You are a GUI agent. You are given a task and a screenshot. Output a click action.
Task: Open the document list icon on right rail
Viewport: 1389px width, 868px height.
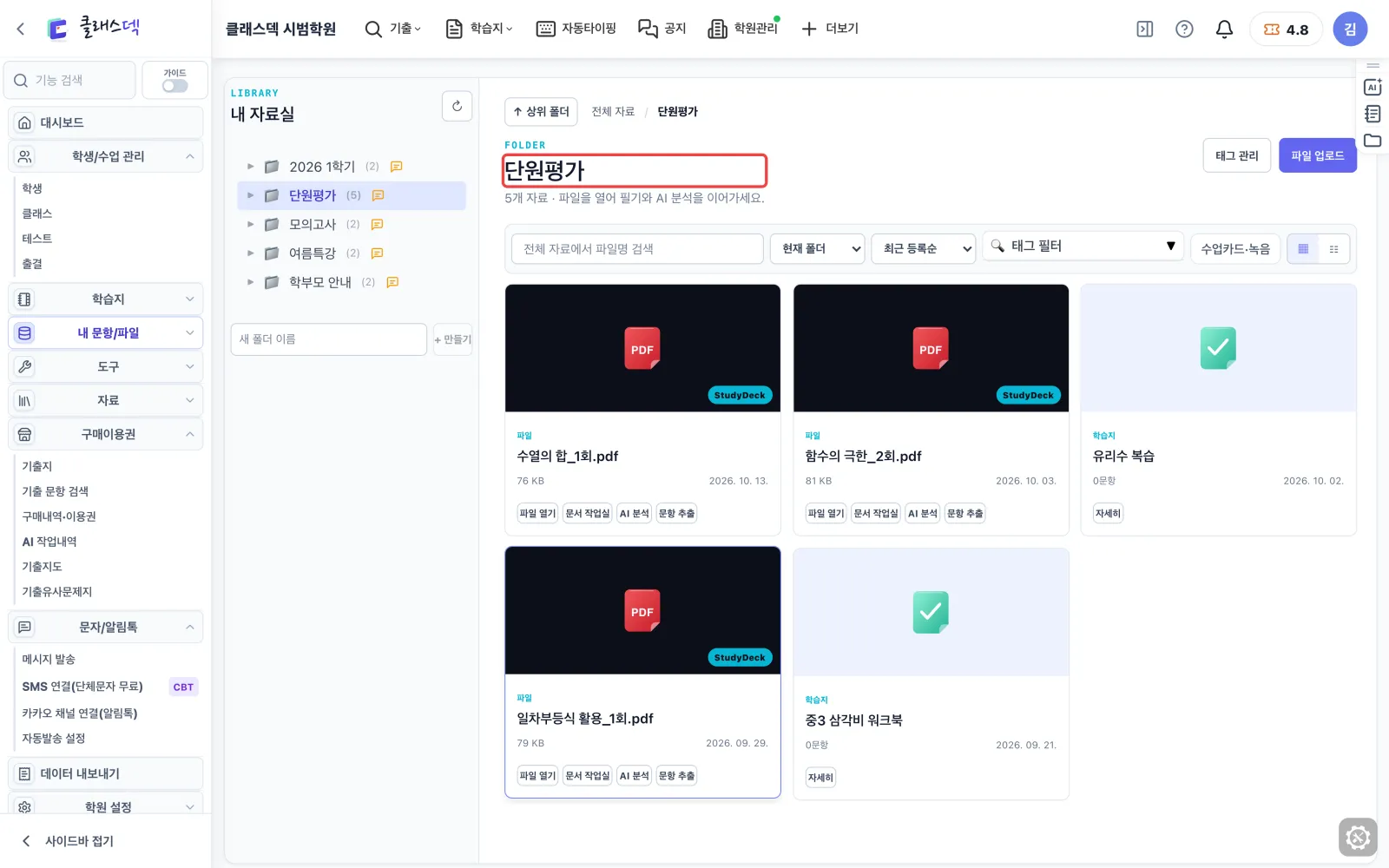pos(1373,114)
